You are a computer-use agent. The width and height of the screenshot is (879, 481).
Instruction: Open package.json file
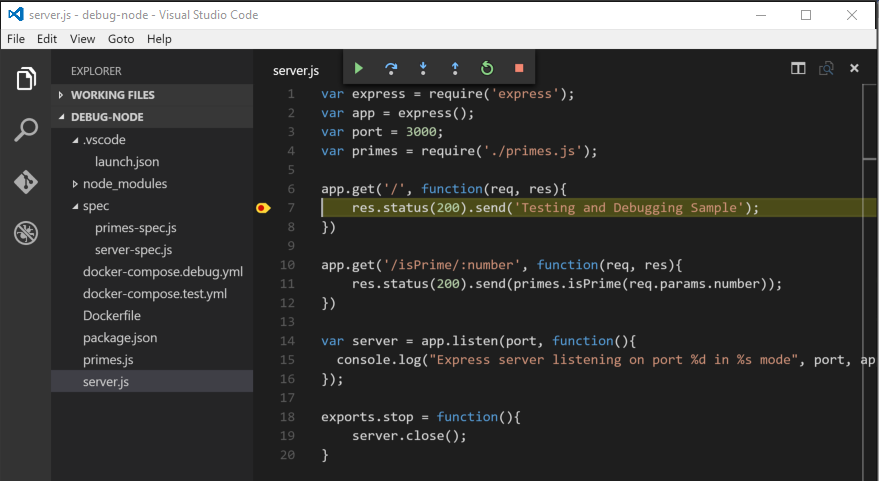pos(120,337)
